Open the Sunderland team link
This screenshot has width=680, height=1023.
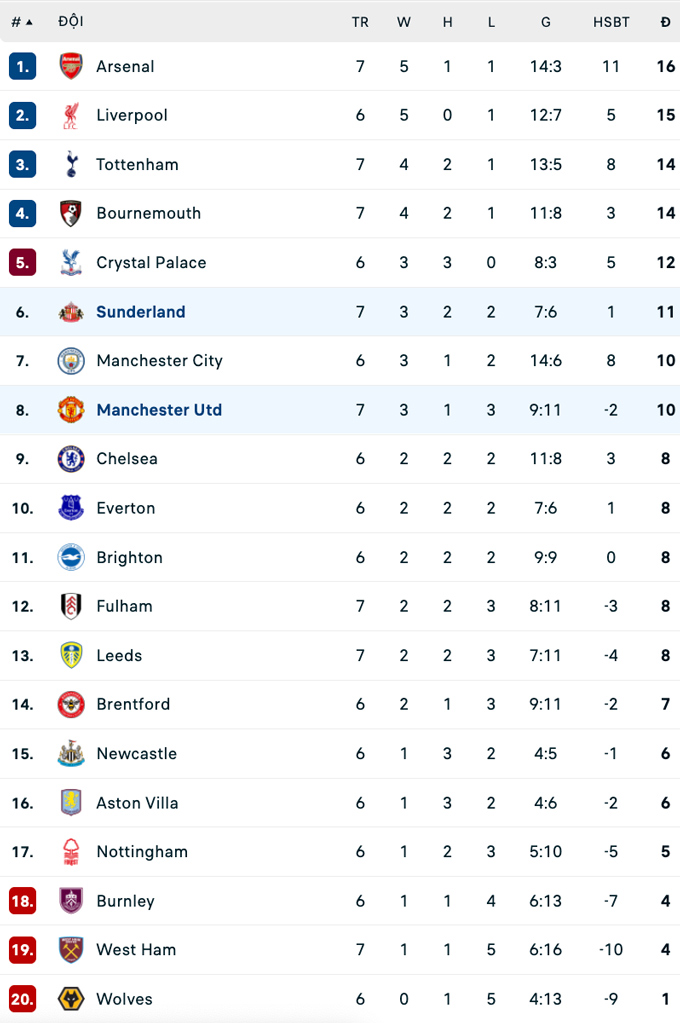(141, 312)
